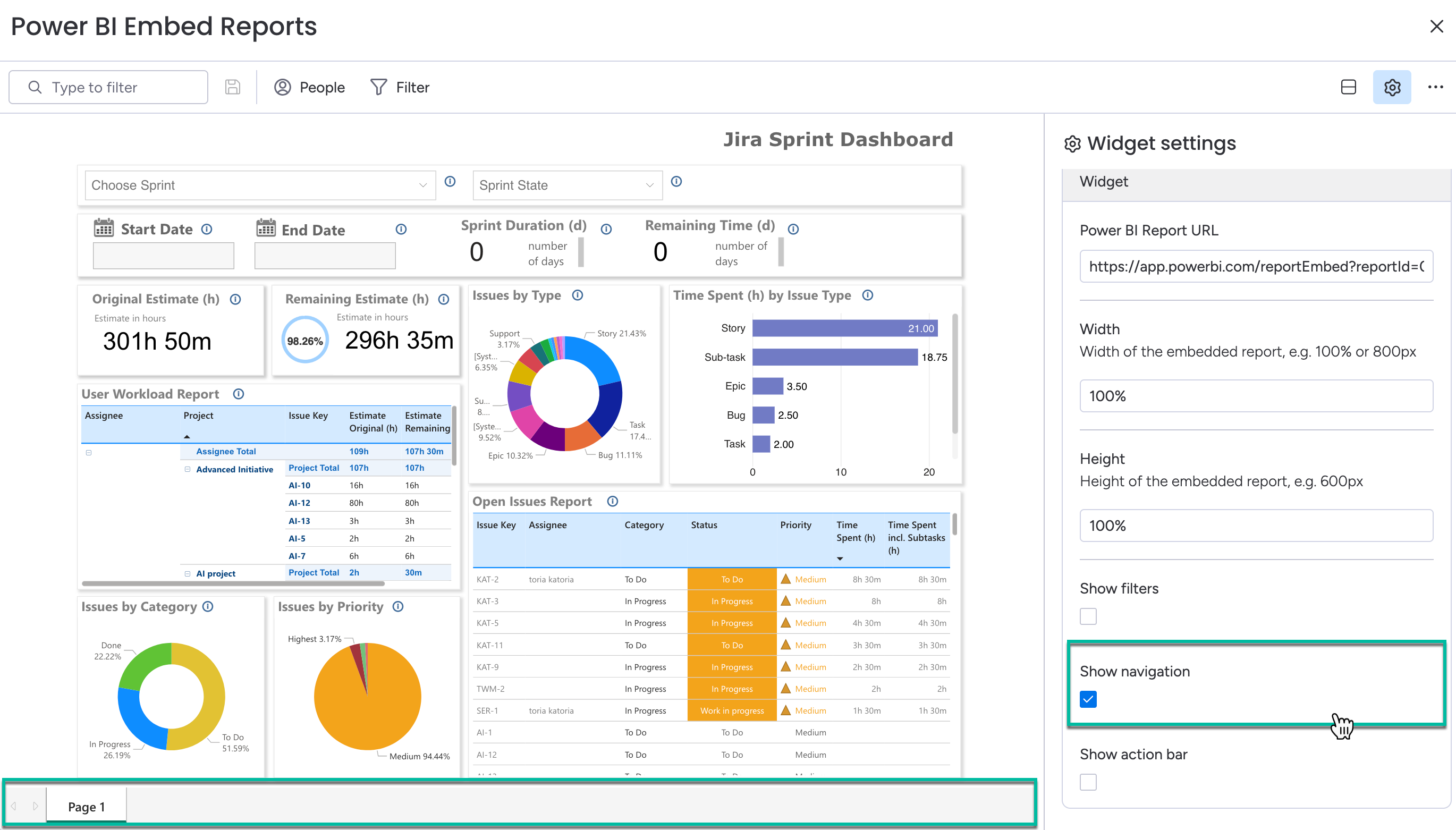Screen dimensions: 1456x830
Task: Click the Start Date info icon
Action: (207, 229)
